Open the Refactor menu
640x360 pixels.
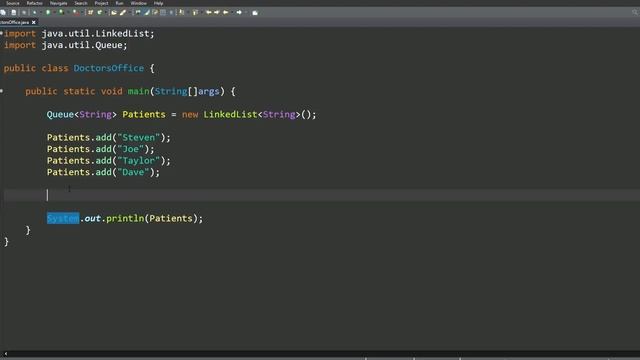click(x=34, y=3)
